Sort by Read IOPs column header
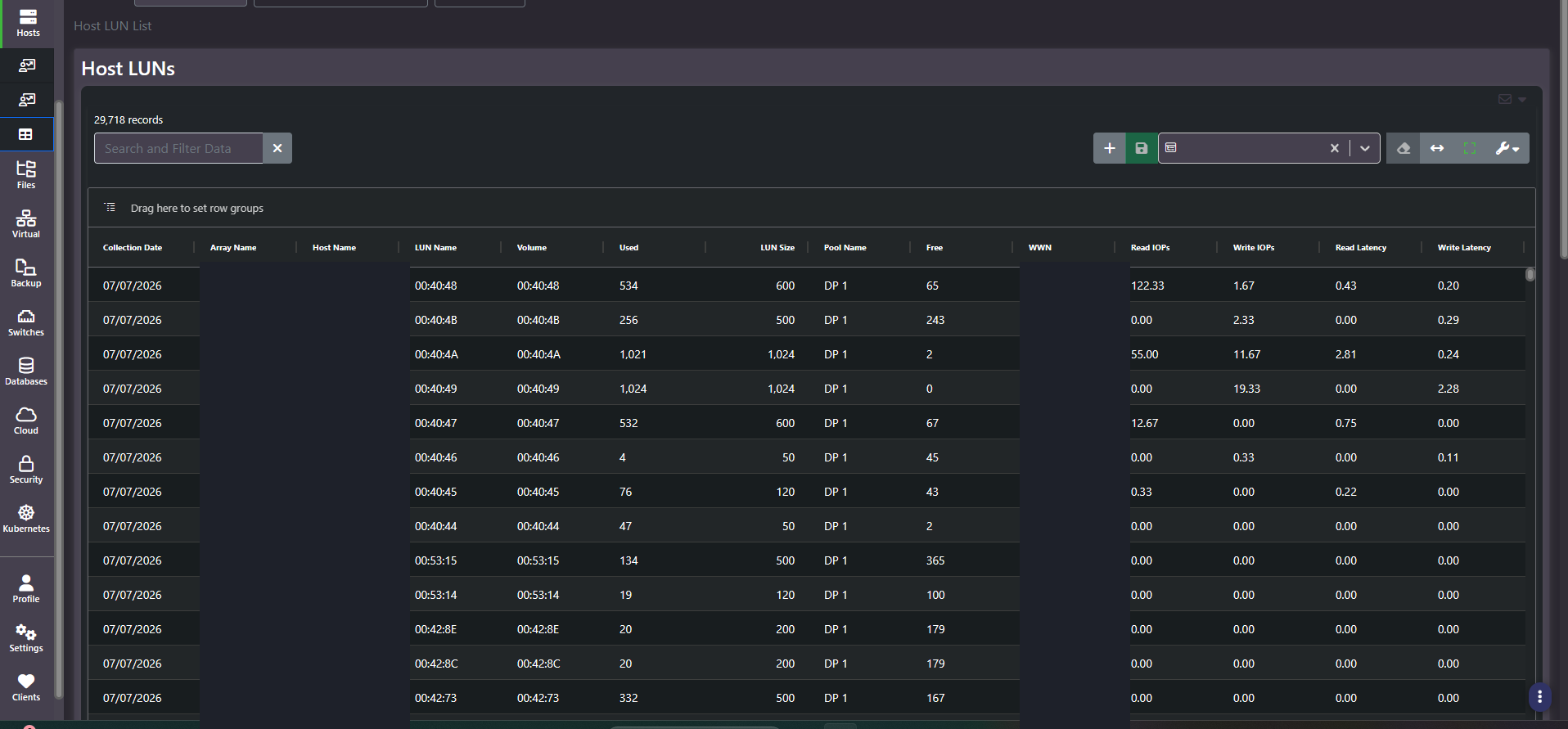 point(1150,247)
